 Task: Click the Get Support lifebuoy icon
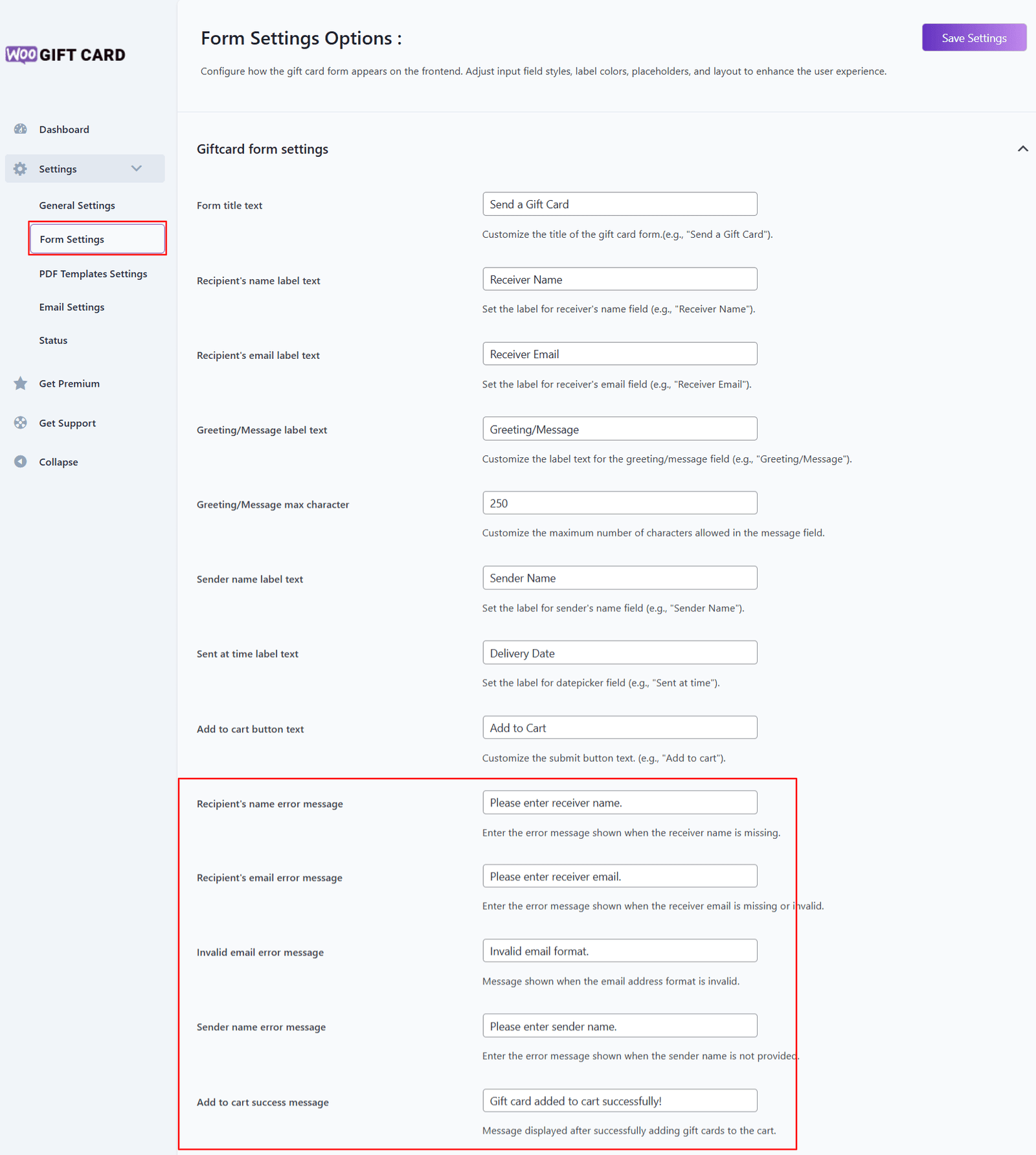pyautogui.click(x=21, y=423)
